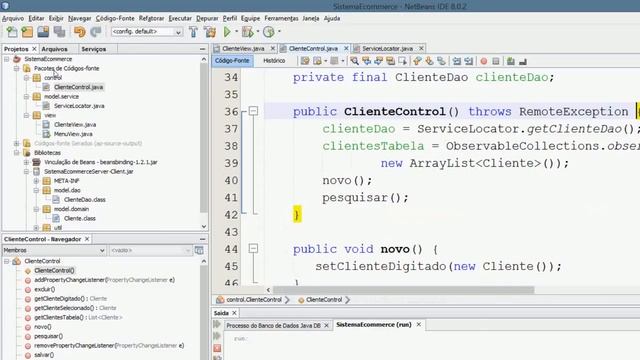
Task: Click the Código-Fonte view button
Action: tap(232, 61)
